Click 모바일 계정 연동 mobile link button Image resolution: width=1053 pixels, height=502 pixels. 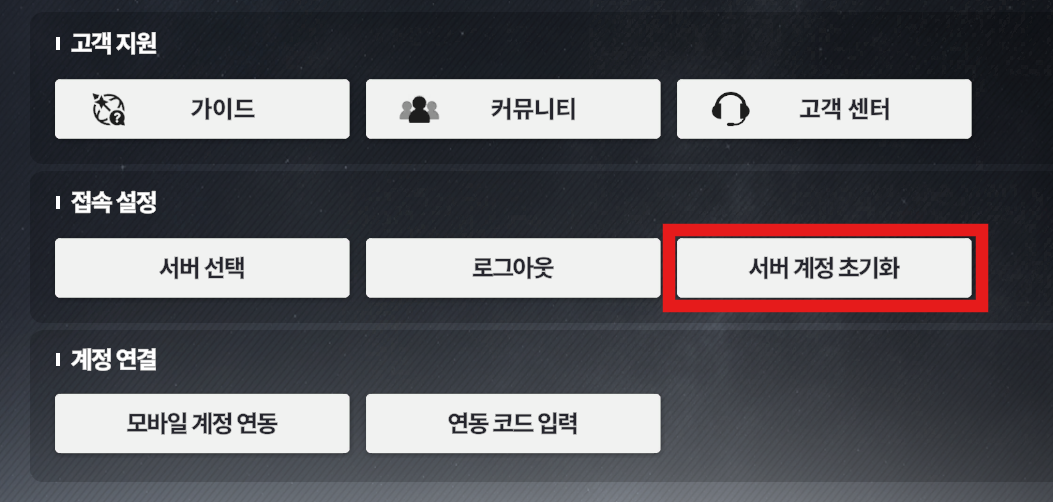pyautogui.click(x=202, y=423)
